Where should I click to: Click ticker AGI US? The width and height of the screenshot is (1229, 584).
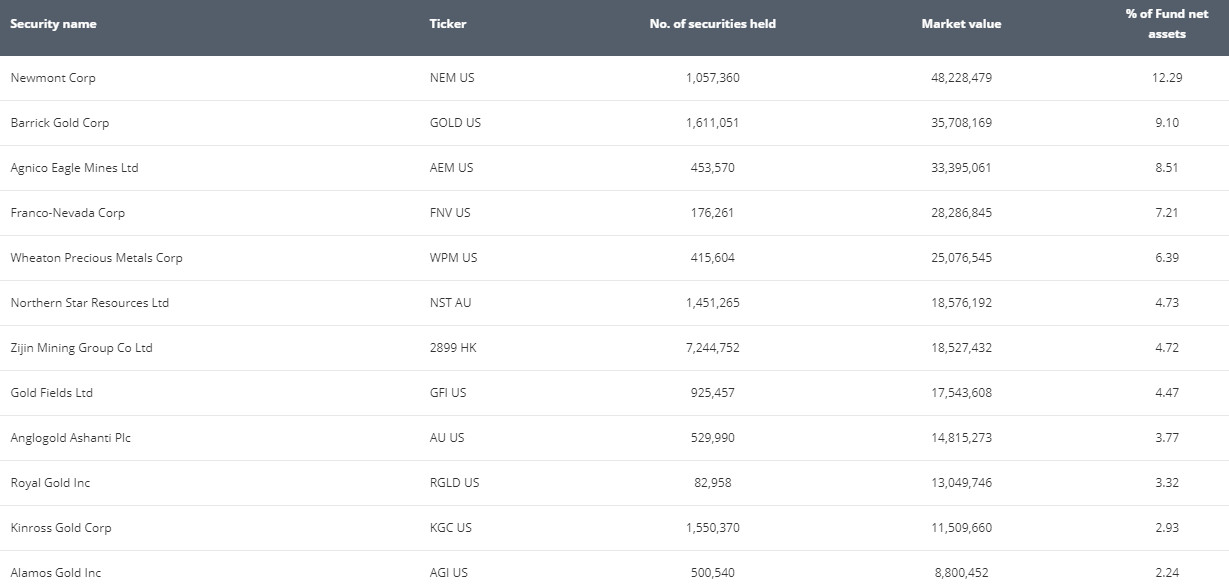(448, 573)
